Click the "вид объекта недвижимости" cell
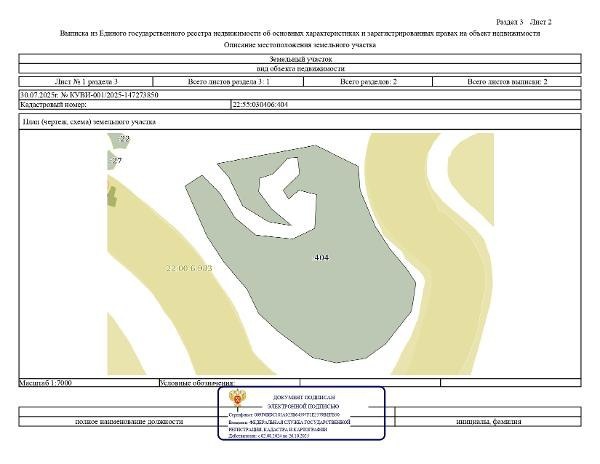Image resolution: width=600 pixels, height=464 pixels. 300,69
